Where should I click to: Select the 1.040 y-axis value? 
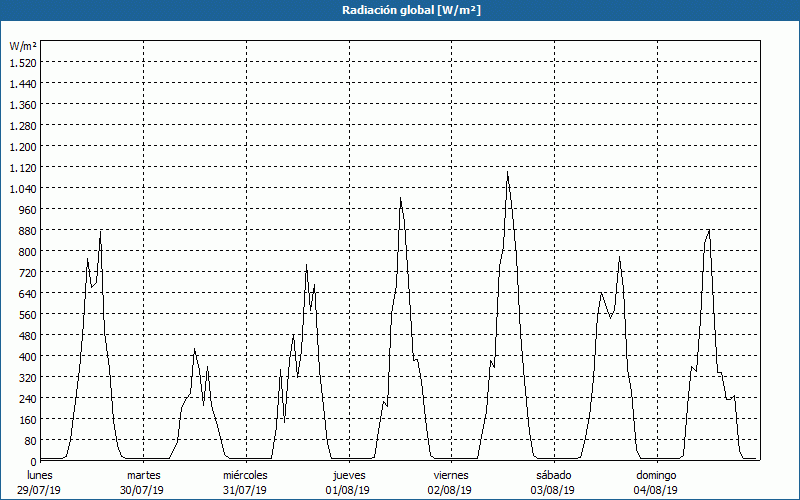tap(23, 188)
